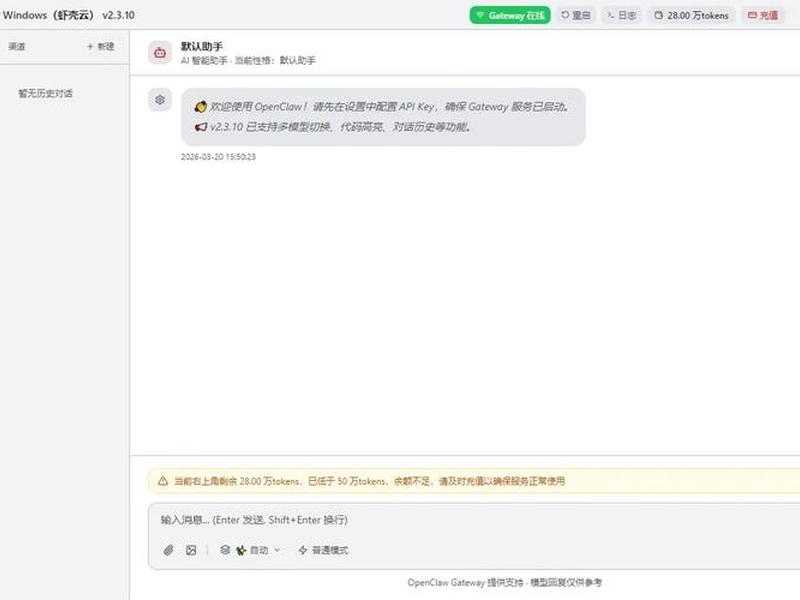The height and width of the screenshot is (600, 800).
Task: Click the timestamp 2026-03-20 15:50:23
Action: coord(218,157)
